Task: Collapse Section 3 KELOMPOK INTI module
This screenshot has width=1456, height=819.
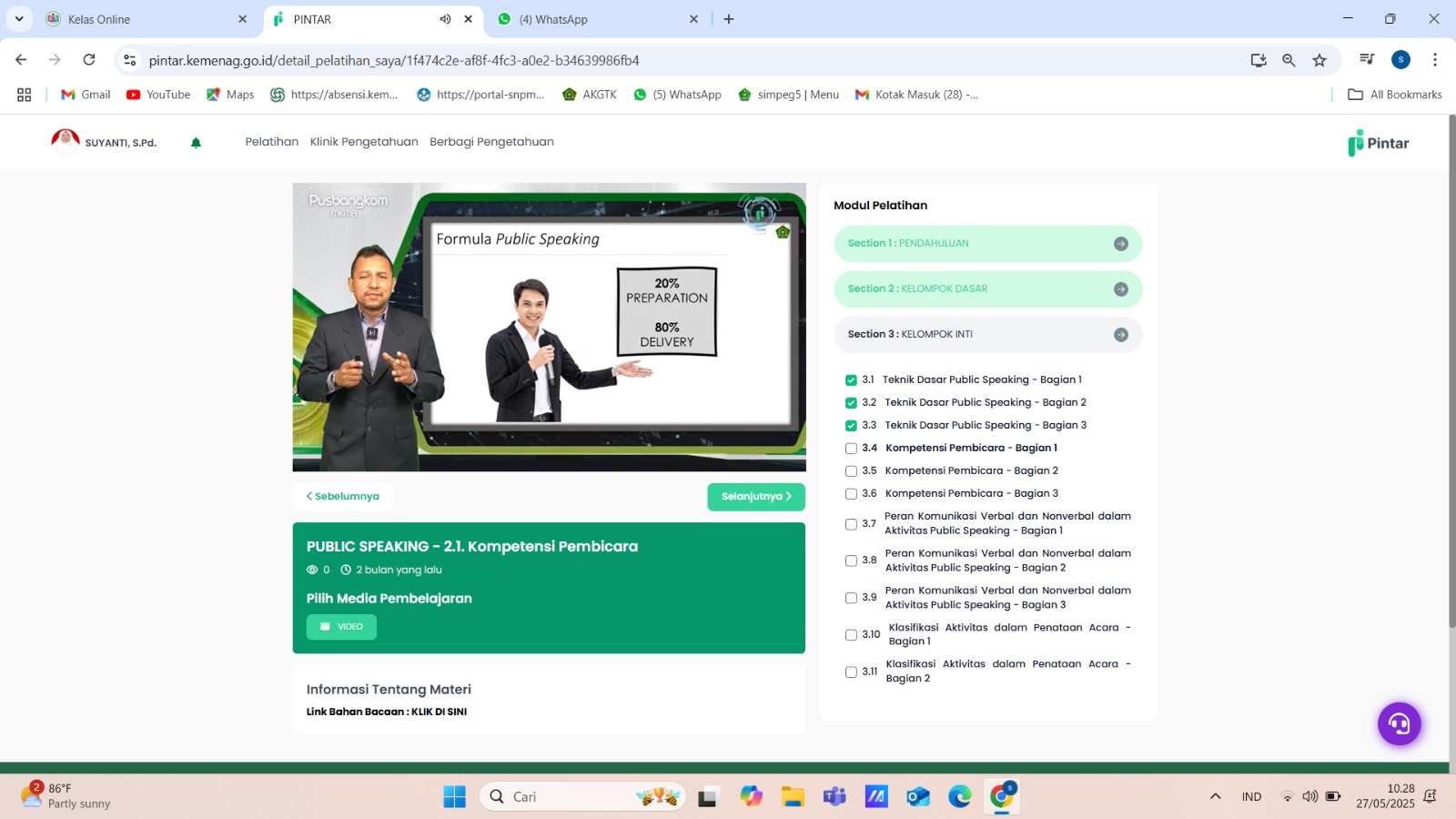Action: click(1120, 335)
